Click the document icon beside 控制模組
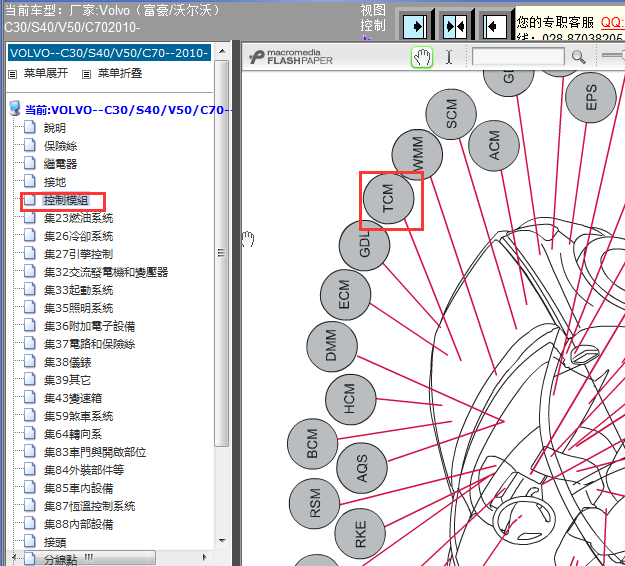 pos(29,199)
